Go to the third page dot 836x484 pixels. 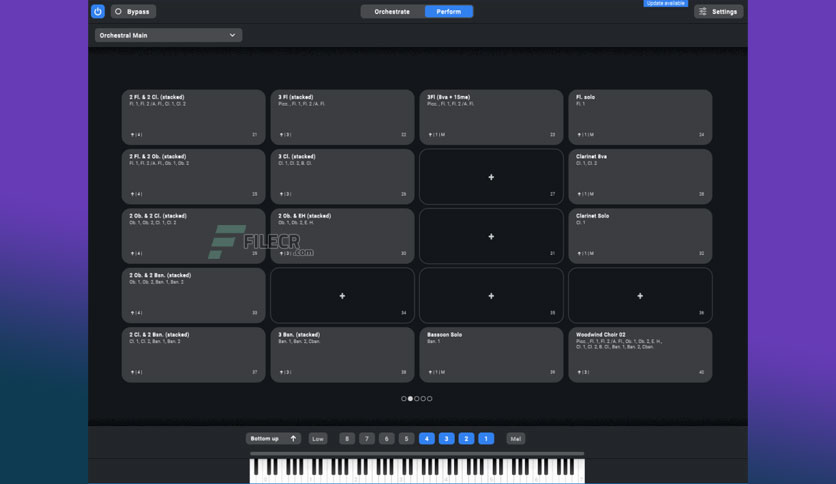tap(417, 398)
